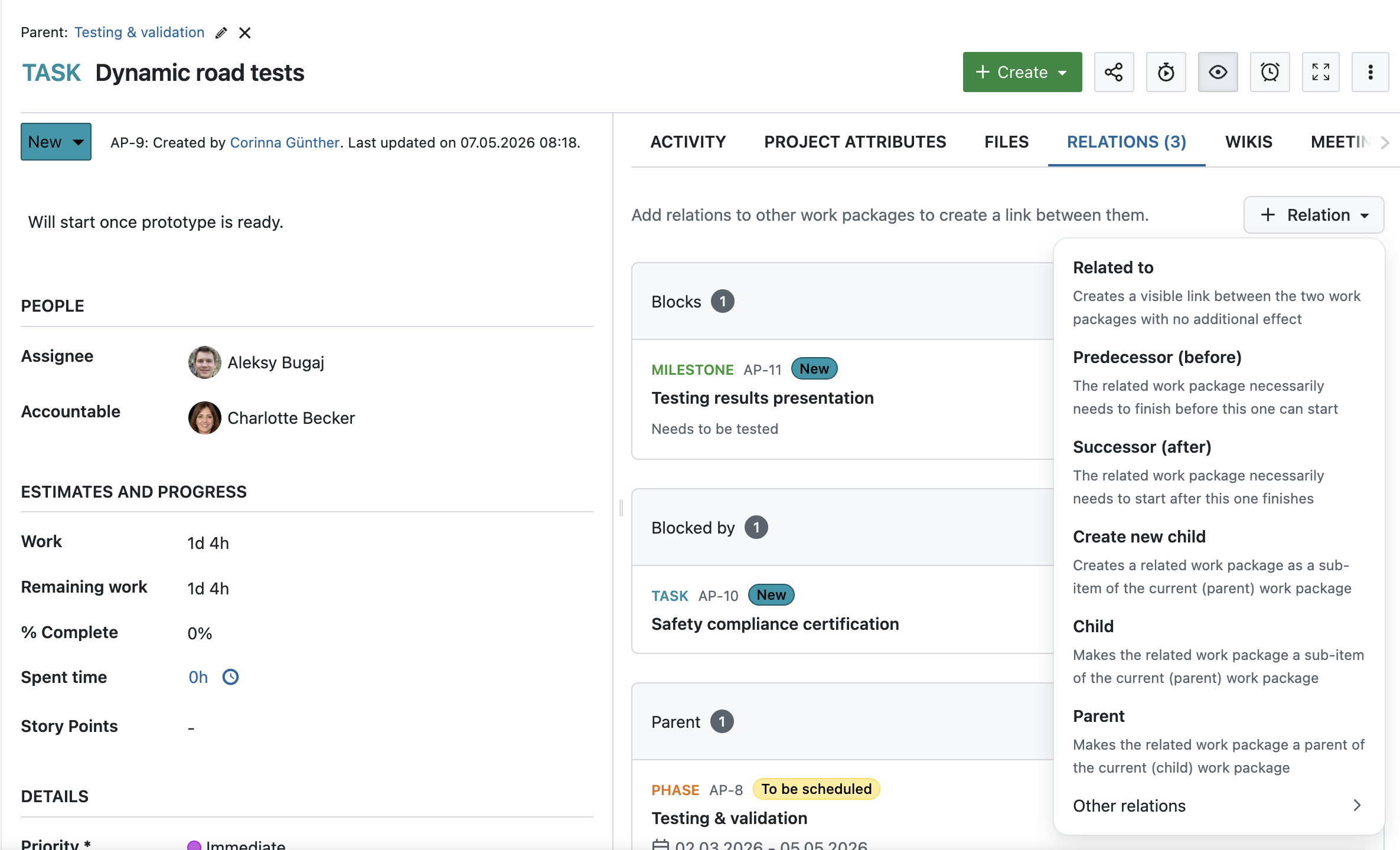
Task: Remove parent using the X icon
Action: pos(245,33)
